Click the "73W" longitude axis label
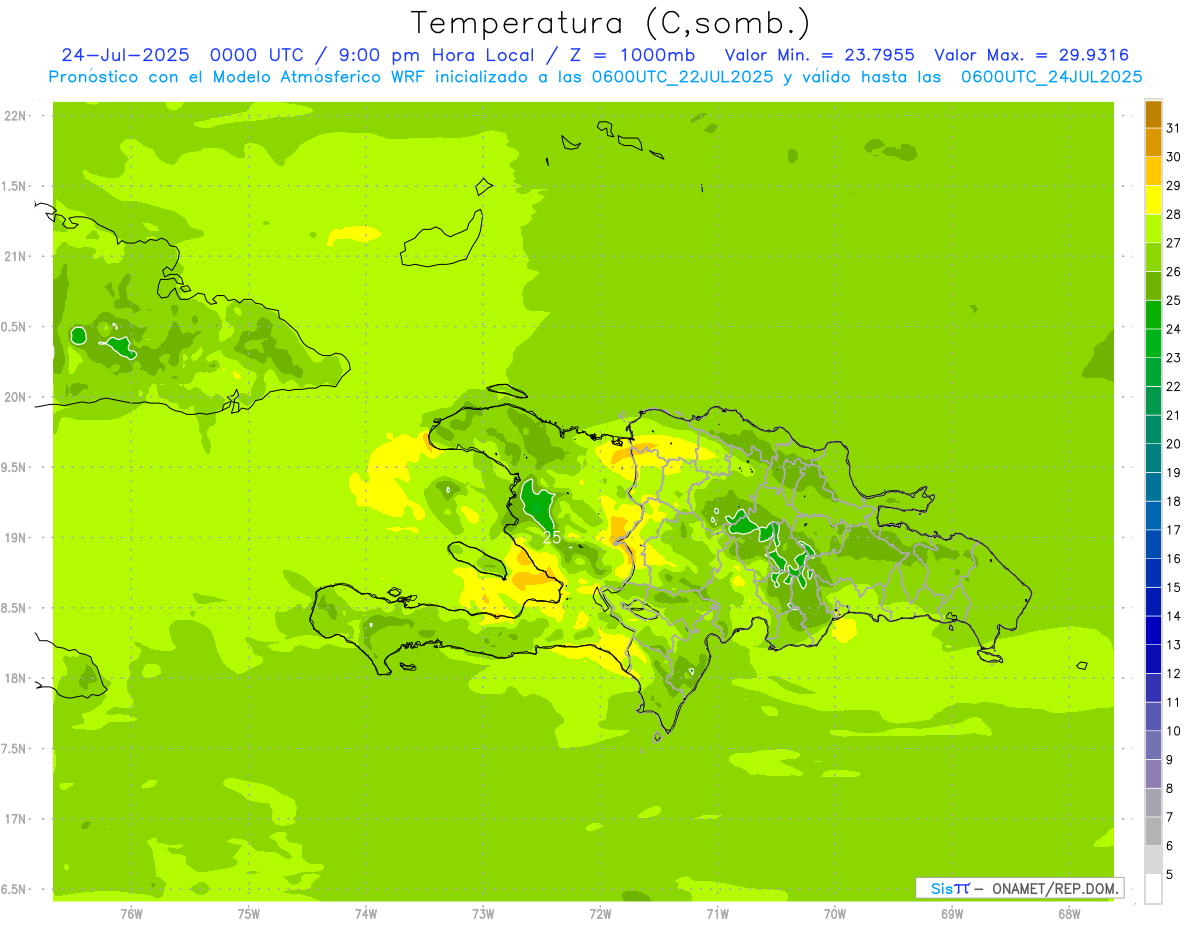 [x=483, y=914]
